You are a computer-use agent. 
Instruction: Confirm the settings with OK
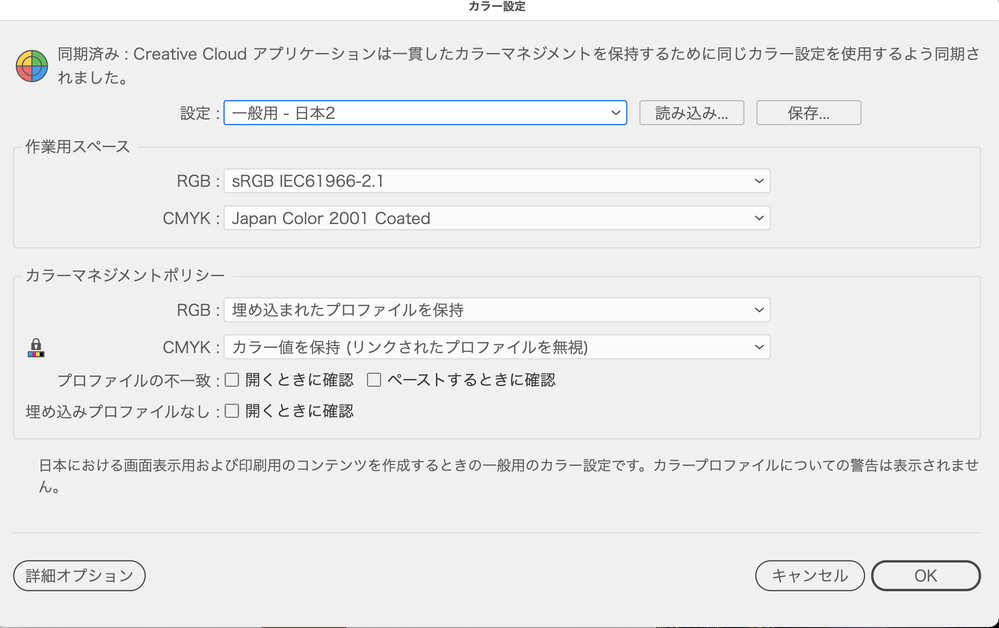coord(925,576)
